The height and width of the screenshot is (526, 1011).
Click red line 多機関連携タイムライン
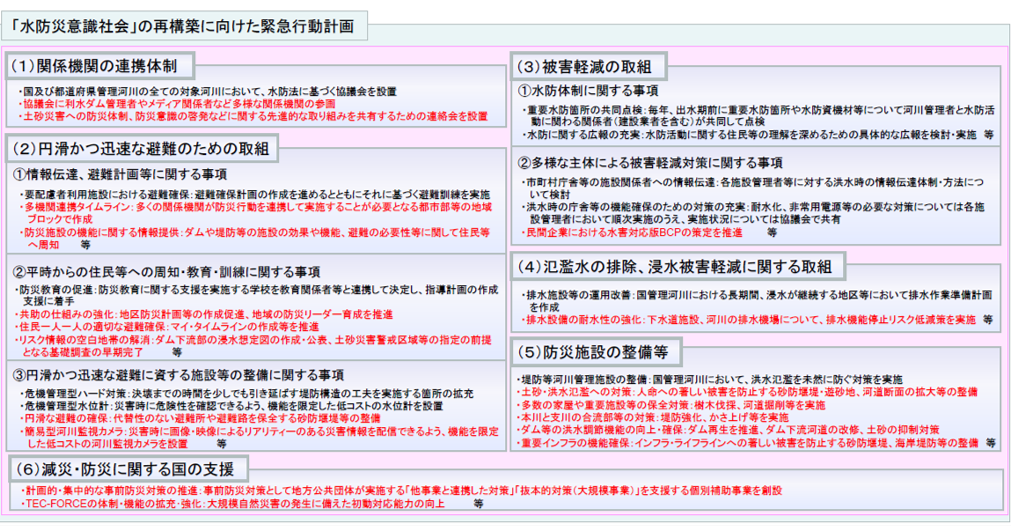coord(255,213)
